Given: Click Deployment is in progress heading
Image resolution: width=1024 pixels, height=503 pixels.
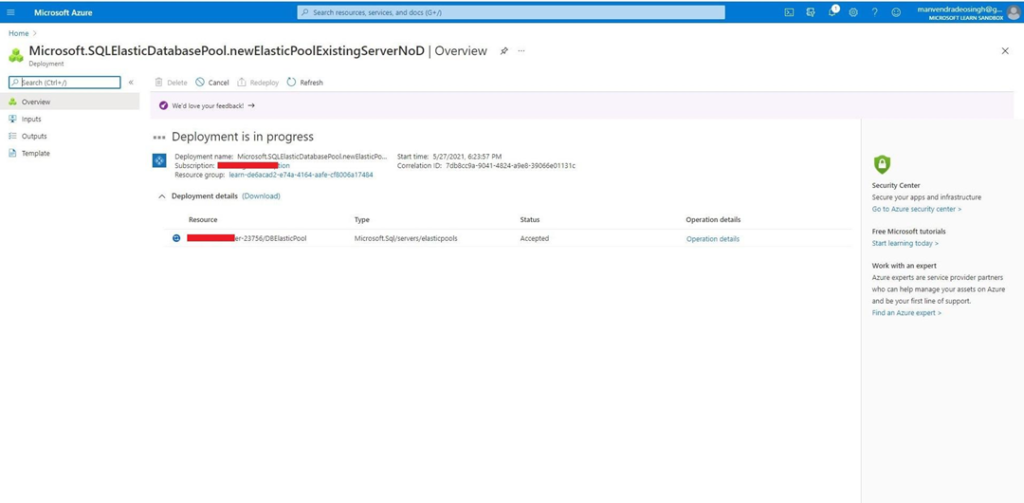Looking at the screenshot, I should [x=242, y=137].
